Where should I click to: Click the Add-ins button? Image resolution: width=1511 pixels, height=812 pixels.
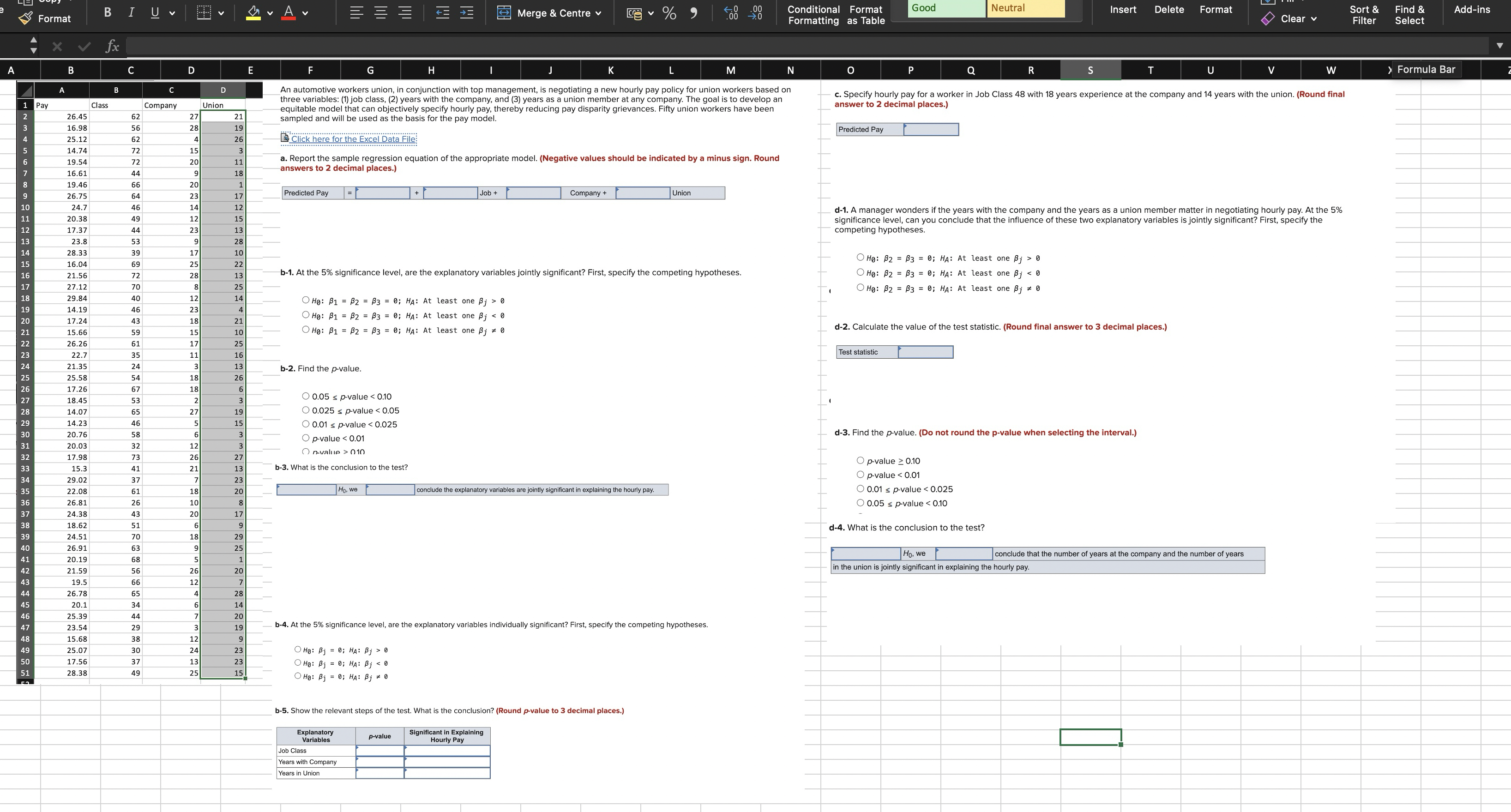(x=1472, y=9)
